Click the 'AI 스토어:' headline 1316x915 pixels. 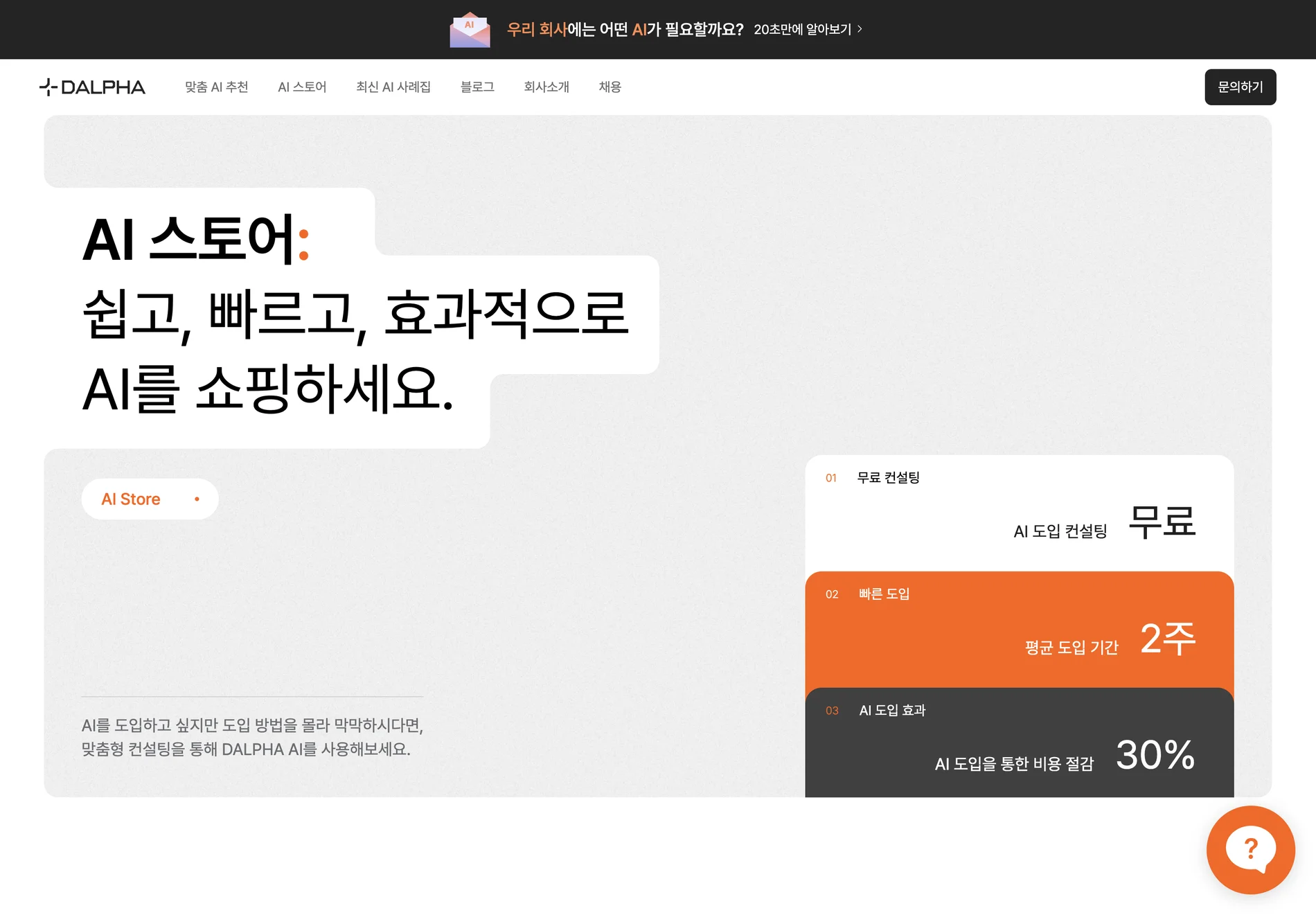[196, 240]
